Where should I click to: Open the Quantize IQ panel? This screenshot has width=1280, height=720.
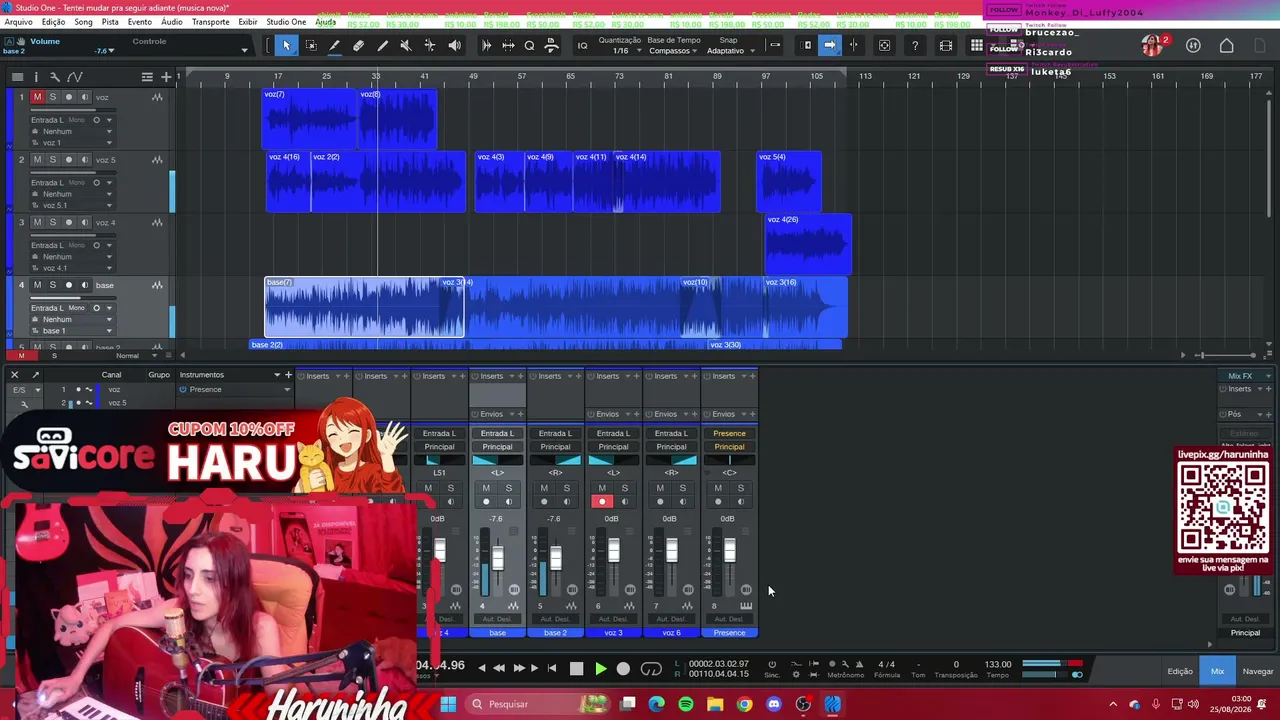(582, 45)
